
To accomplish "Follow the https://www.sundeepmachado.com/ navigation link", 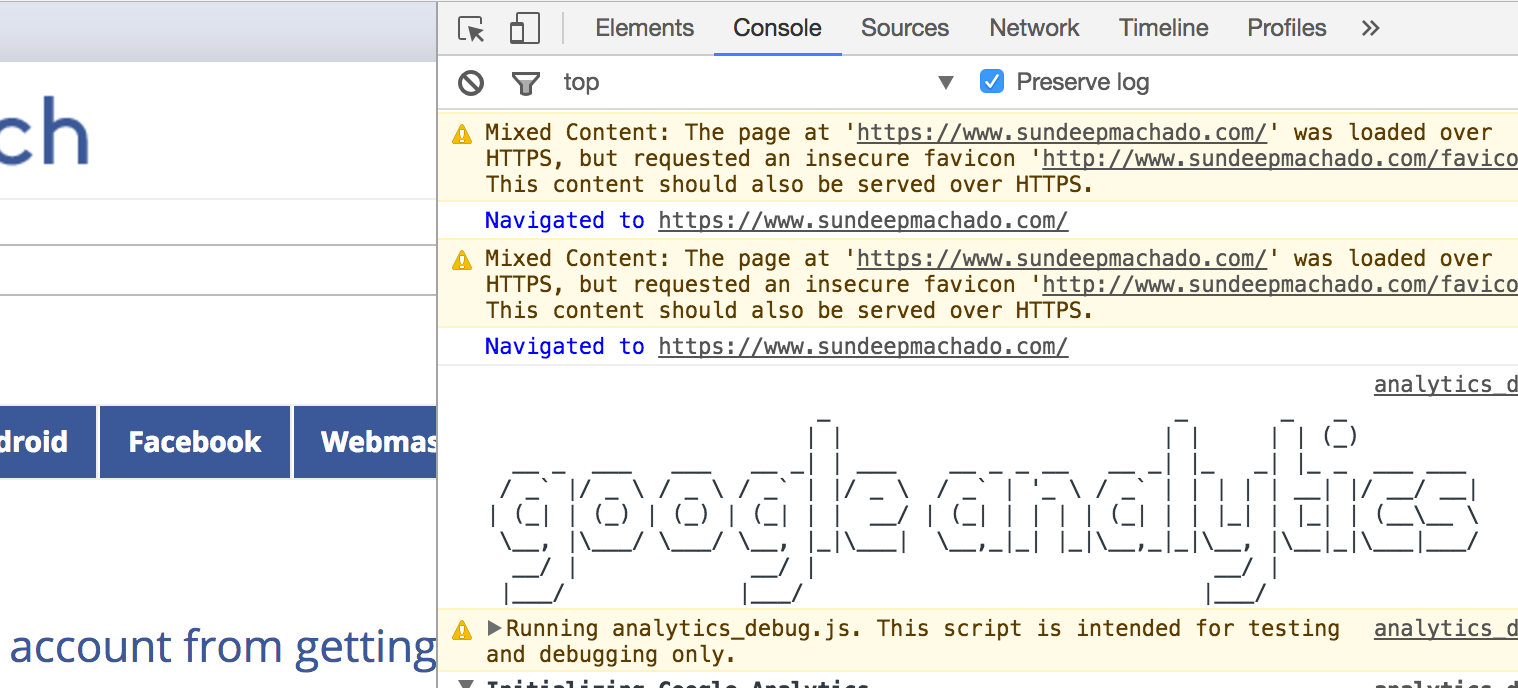I will pyautogui.click(x=862, y=220).
